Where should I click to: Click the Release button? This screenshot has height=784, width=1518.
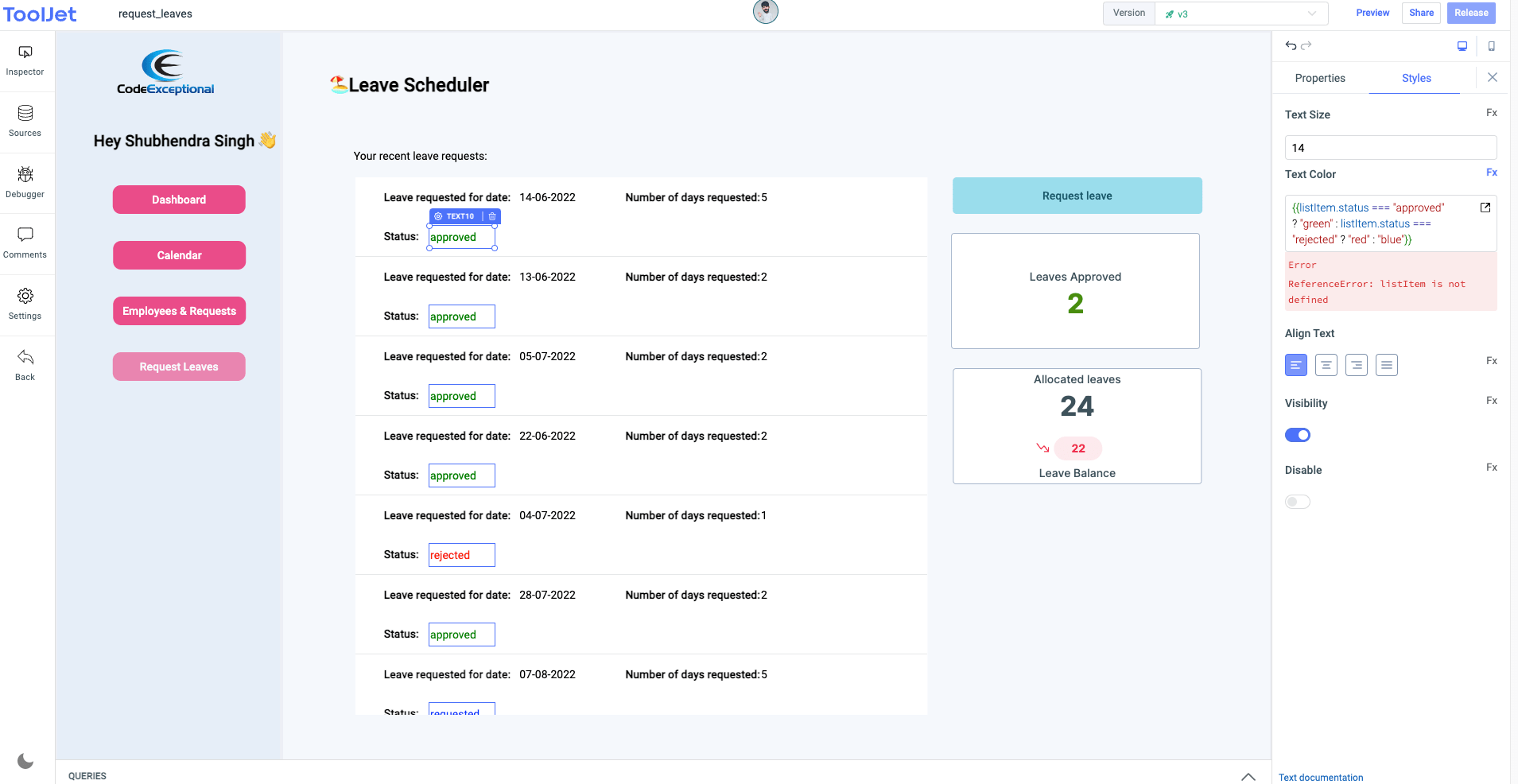point(1470,13)
